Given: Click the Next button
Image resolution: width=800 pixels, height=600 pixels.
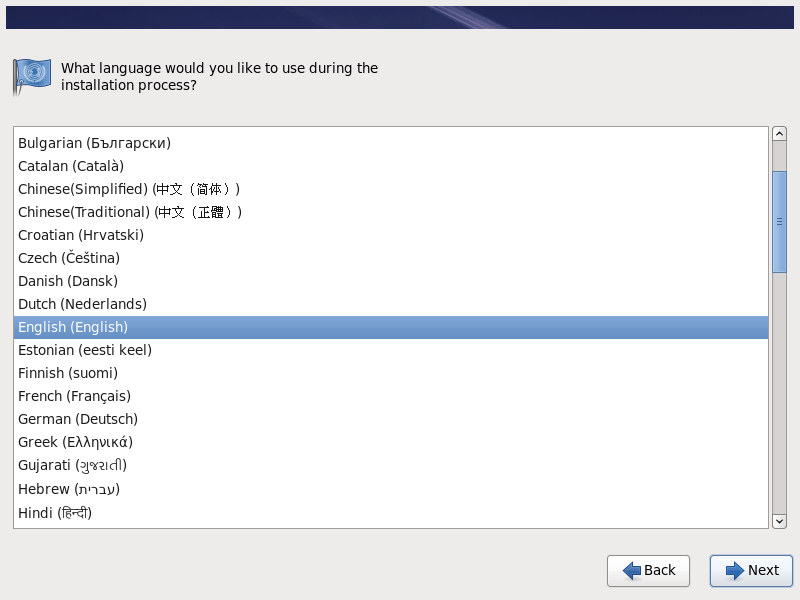Looking at the screenshot, I should pyautogui.click(x=751, y=570).
